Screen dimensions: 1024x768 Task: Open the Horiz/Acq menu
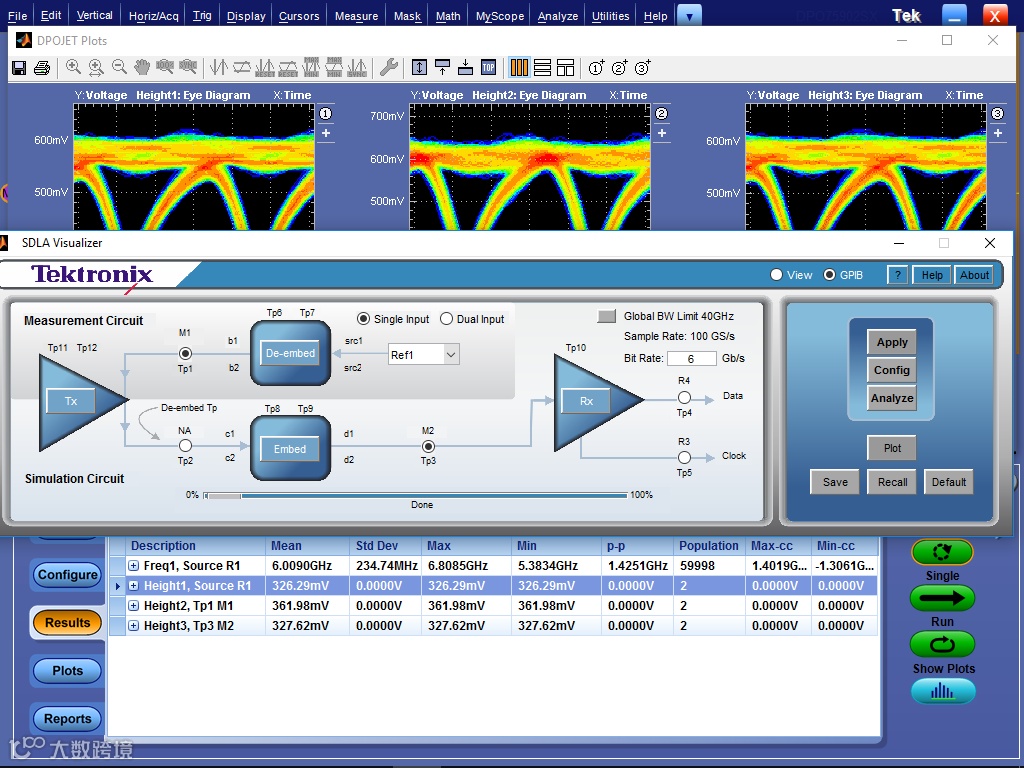(x=153, y=16)
